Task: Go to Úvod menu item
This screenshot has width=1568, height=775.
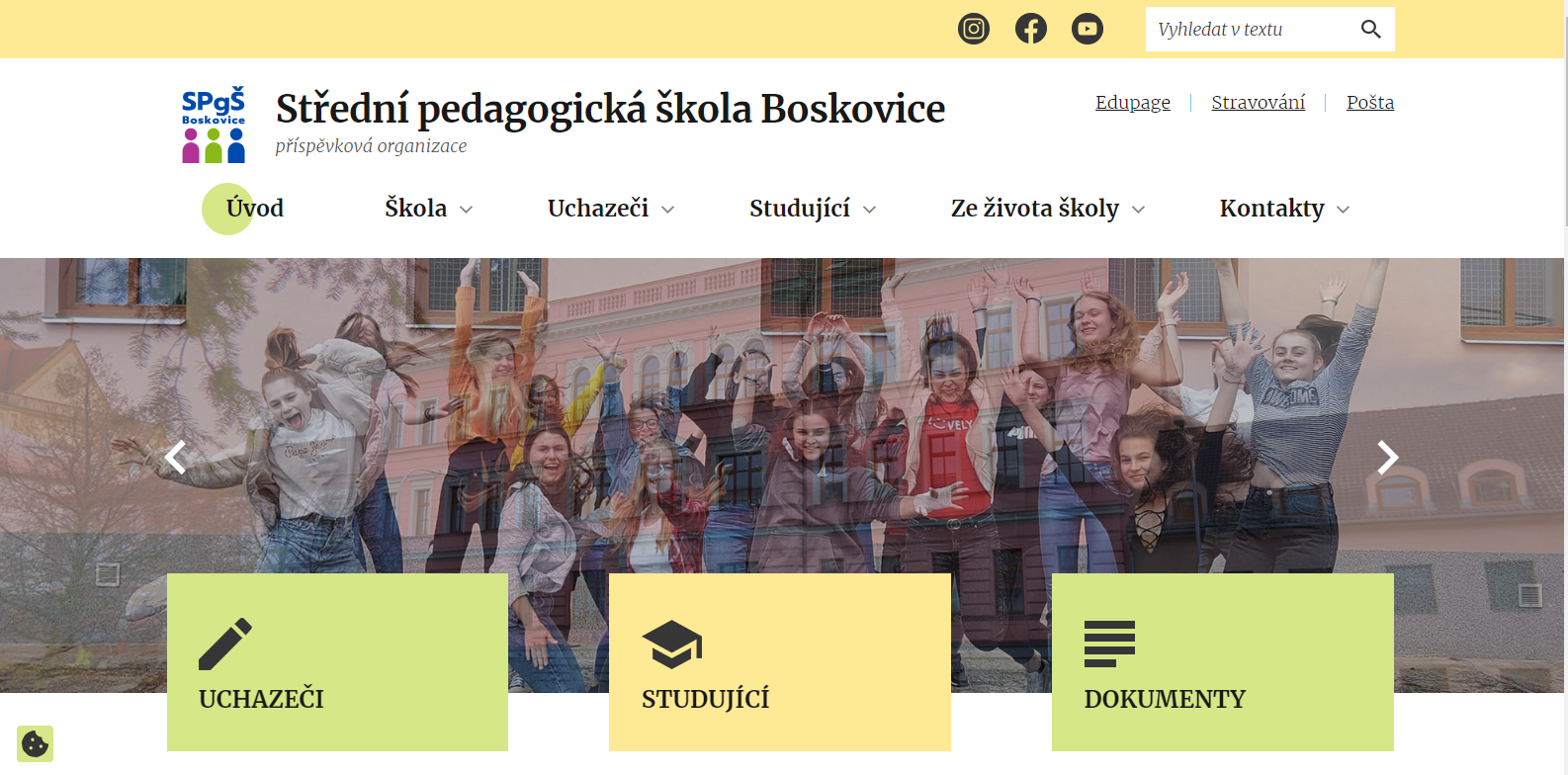Action: pyautogui.click(x=255, y=209)
